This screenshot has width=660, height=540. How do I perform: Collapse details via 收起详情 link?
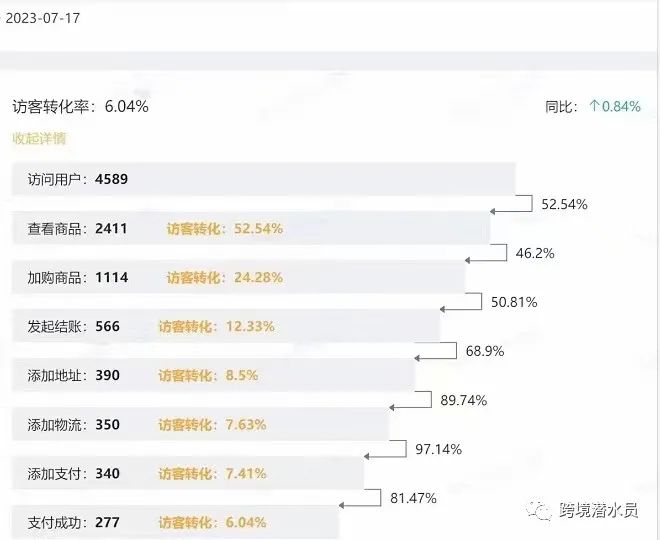coord(39,139)
